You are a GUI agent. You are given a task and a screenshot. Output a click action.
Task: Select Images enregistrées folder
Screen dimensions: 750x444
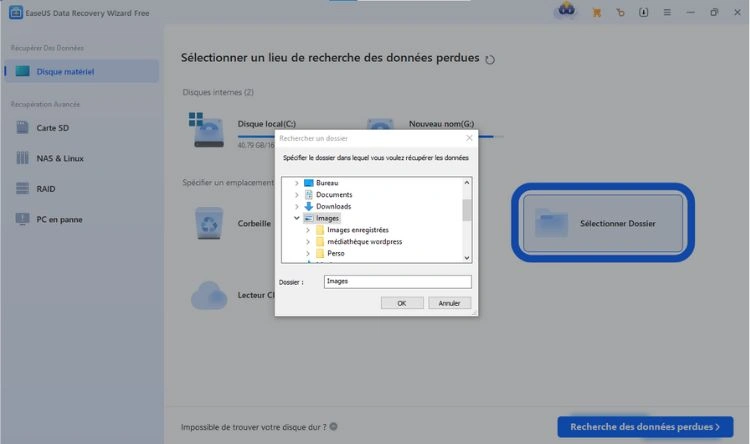coord(358,230)
